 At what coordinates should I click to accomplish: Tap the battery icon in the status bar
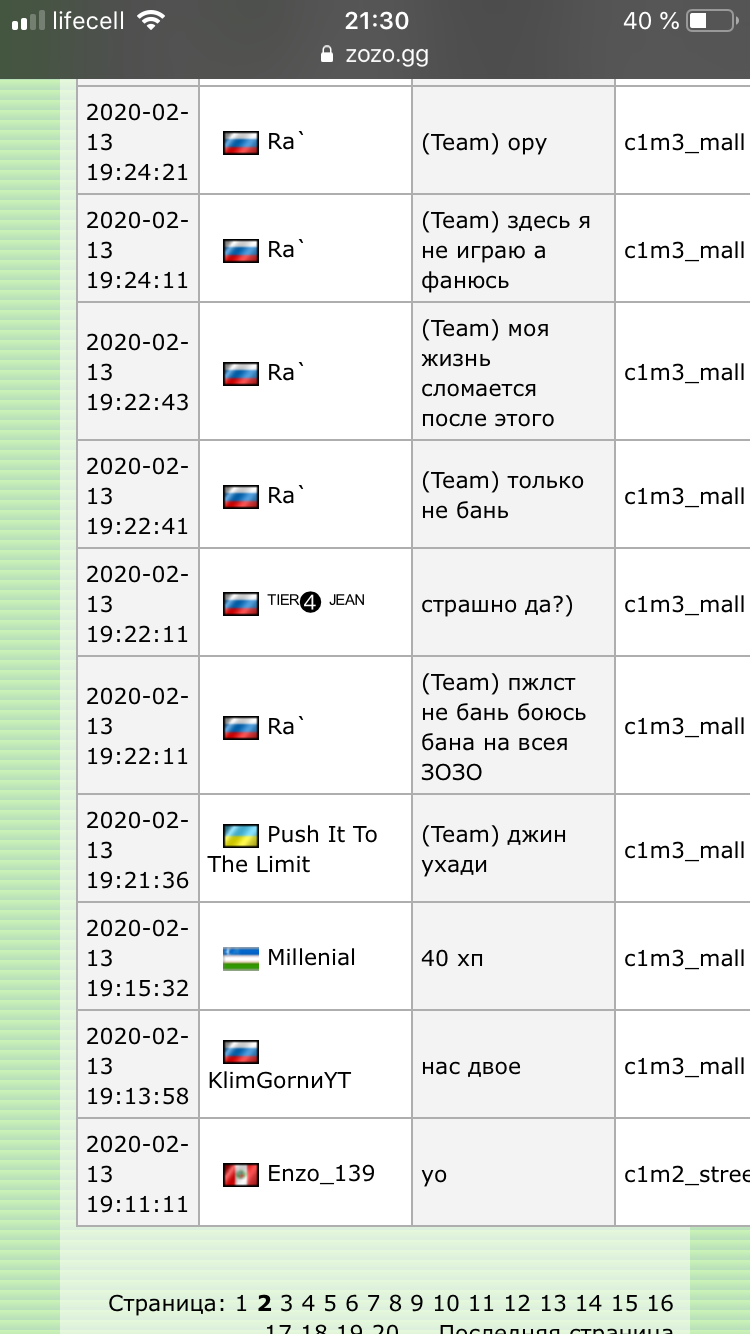pyautogui.click(x=712, y=21)
